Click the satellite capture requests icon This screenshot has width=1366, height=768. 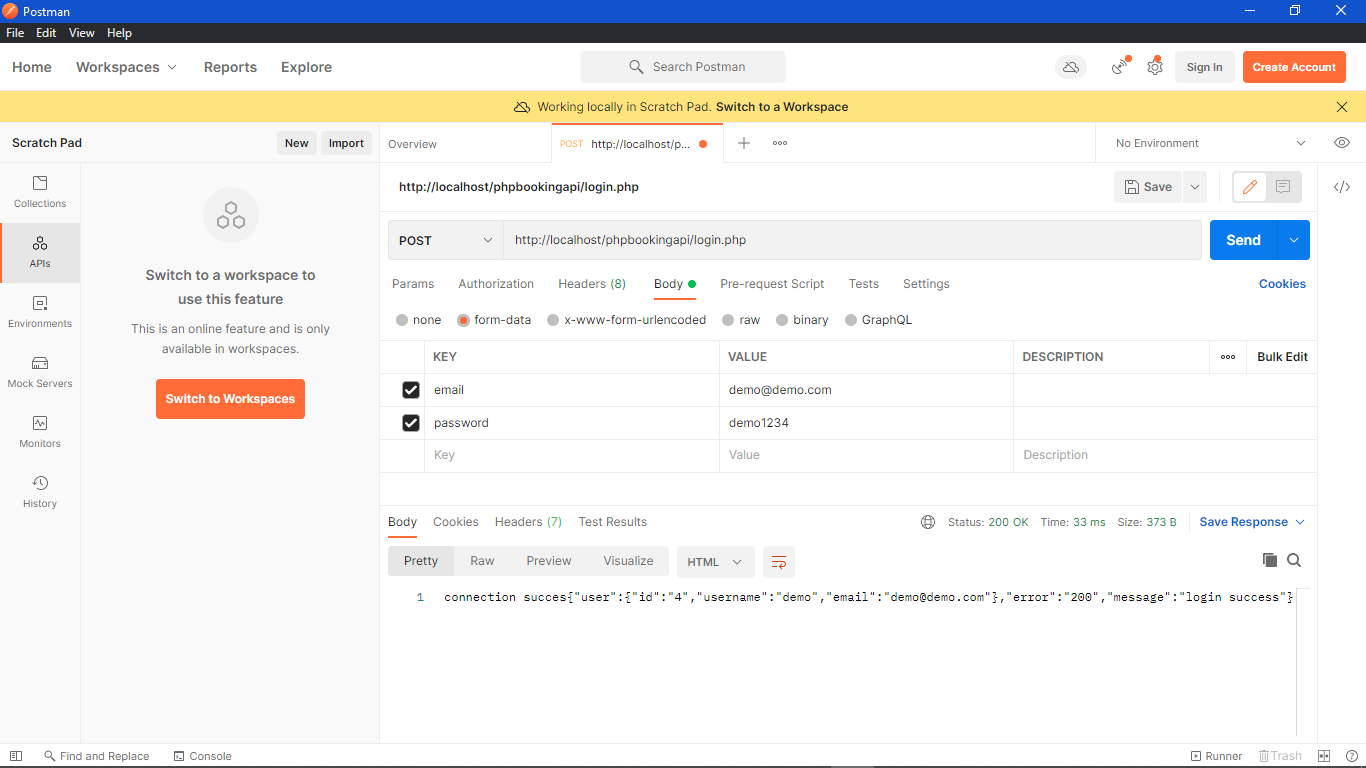pos(1120,67)
